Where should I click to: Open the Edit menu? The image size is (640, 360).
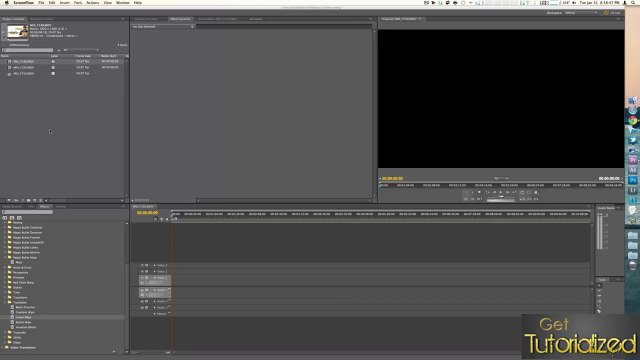(52, 2)
